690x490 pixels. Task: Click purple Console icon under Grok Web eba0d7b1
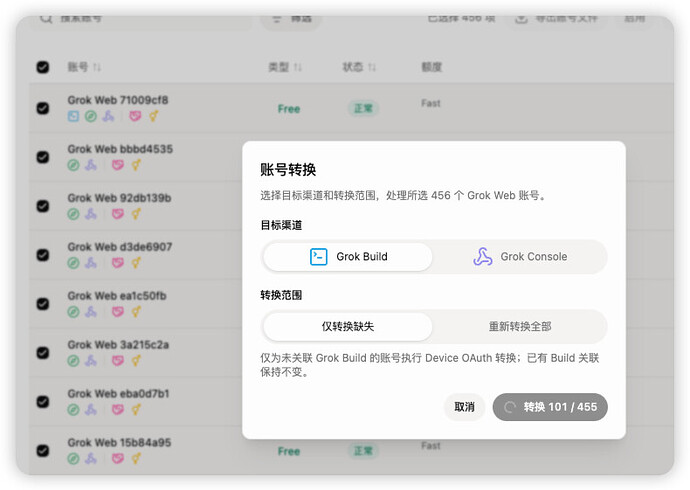pos(91,410)
